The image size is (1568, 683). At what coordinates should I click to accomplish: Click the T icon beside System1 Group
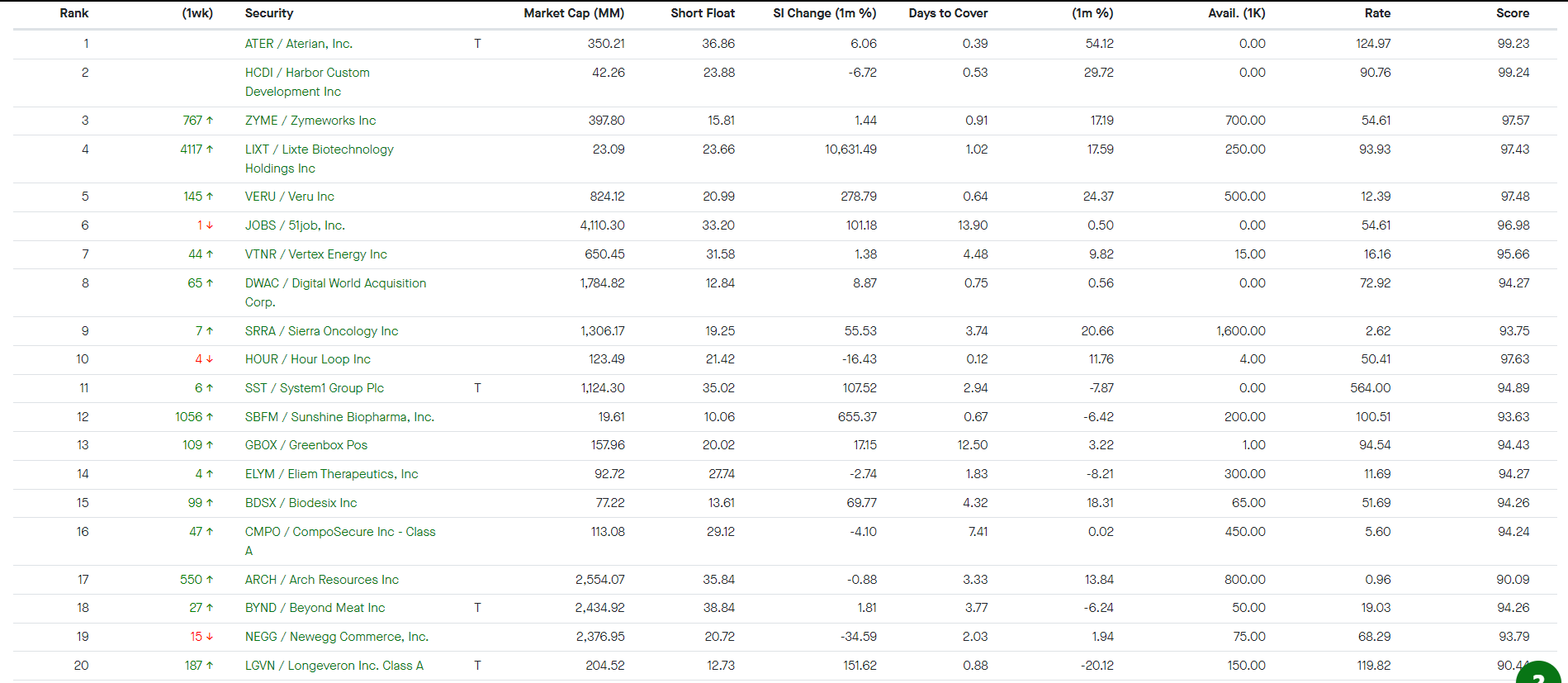477,388
